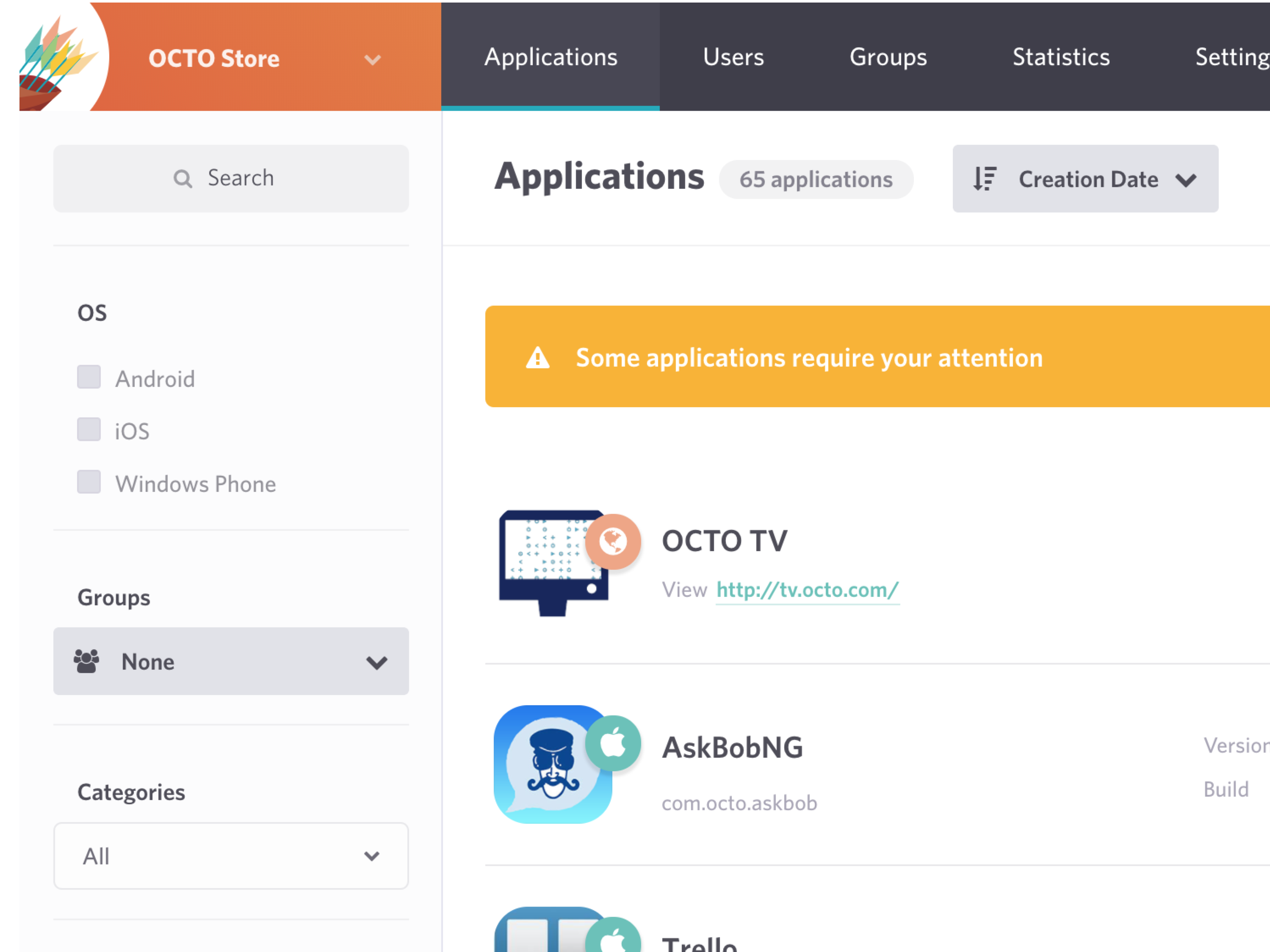This screenshot has height=952, width=1270.
Task: Open the Creation Date sort dropdown
Action: click(x=1085, y=179)
